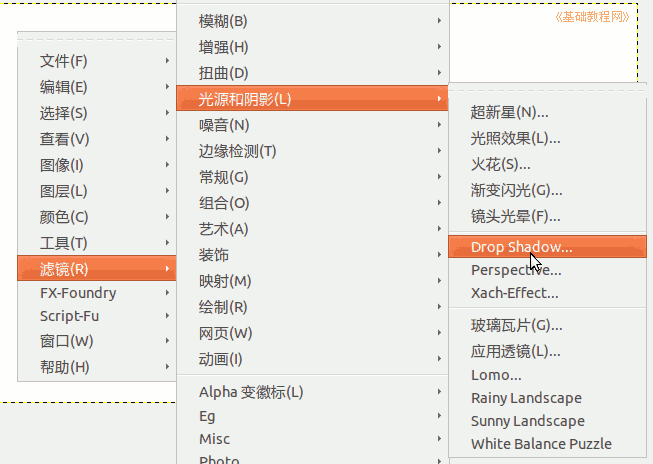Choose the 光照效果(L)... filter
The height and width of the screenshot is (464, 653).
pos(547,138)
